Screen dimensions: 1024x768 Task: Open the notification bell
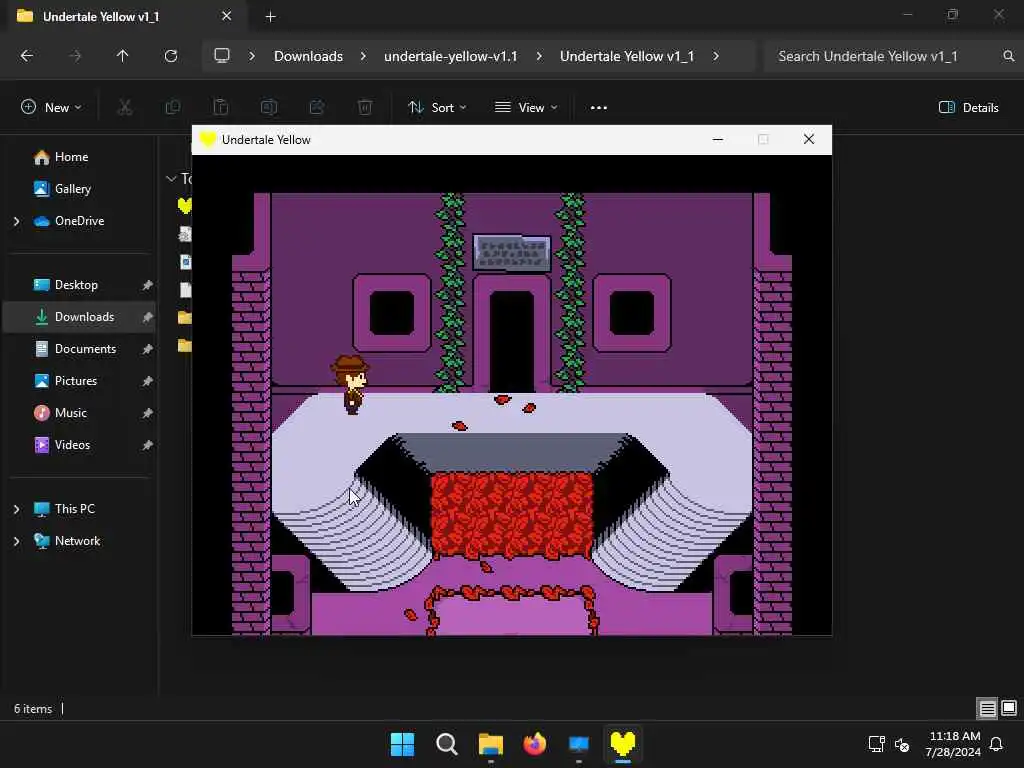pyautogui.click(x=997, y=744)
